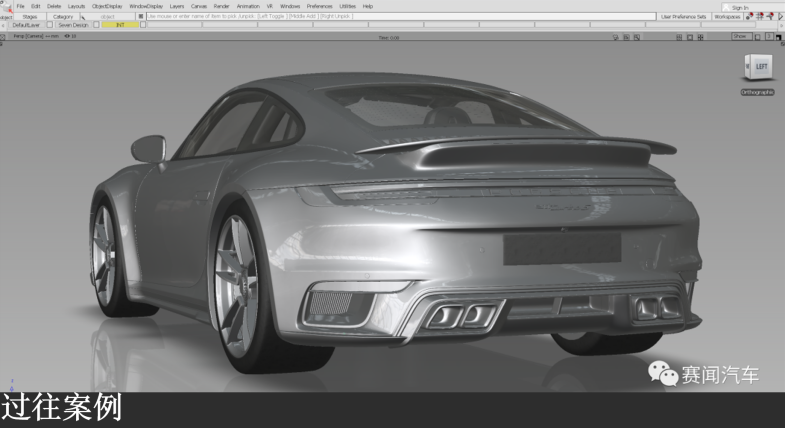Viewport: 785px width, 428px height.
Task: Click the WeChat logo in the watermark
Action: click(x=662, y=374)
